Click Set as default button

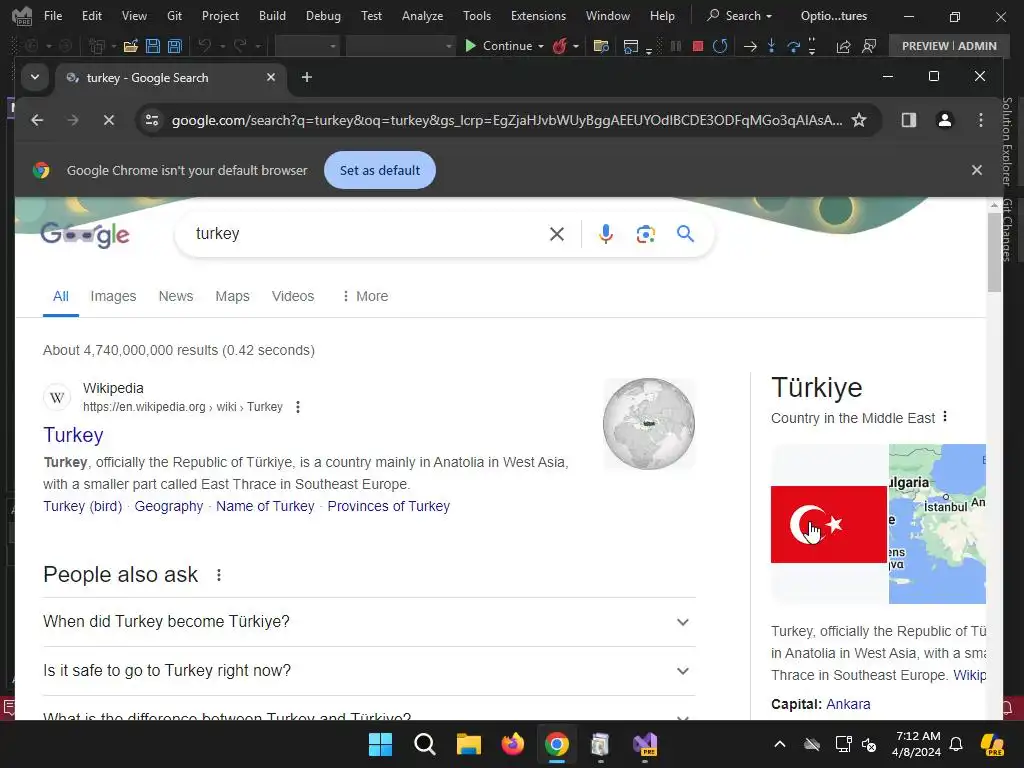point(379,170)
